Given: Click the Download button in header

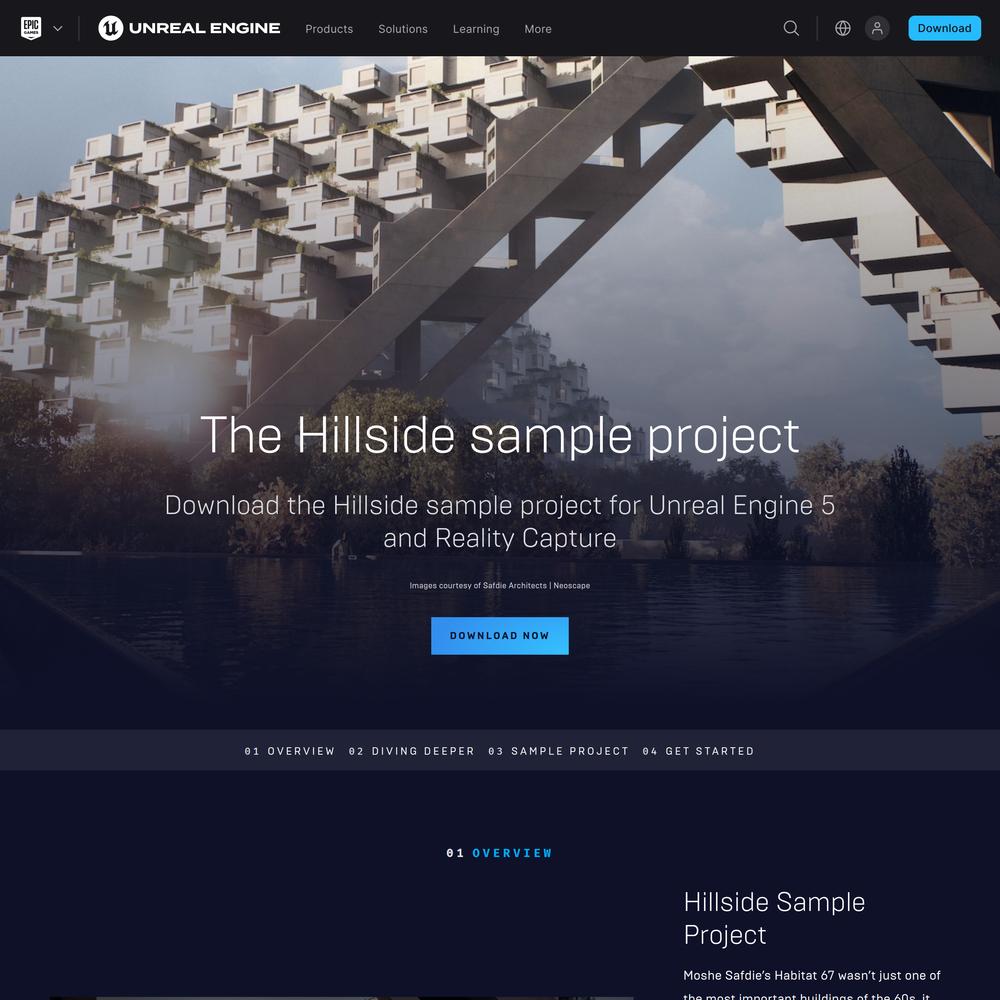Looking at the screenshot, I should [x=945, y=28].
